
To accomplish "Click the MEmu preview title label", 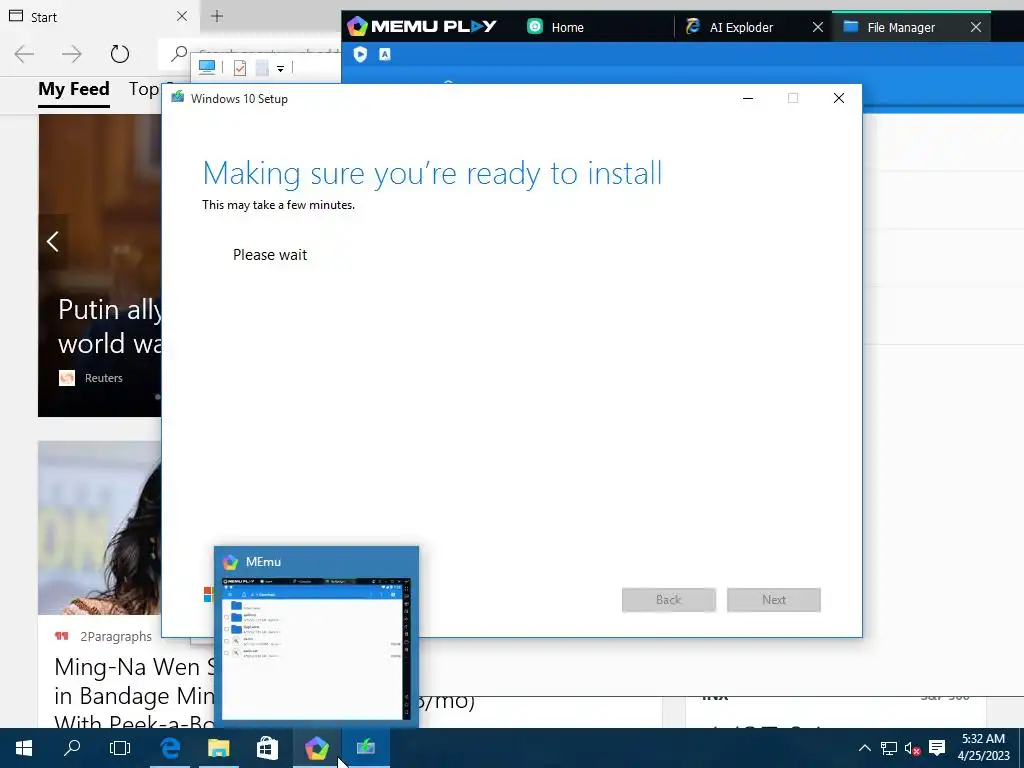I will coord(263,562).
